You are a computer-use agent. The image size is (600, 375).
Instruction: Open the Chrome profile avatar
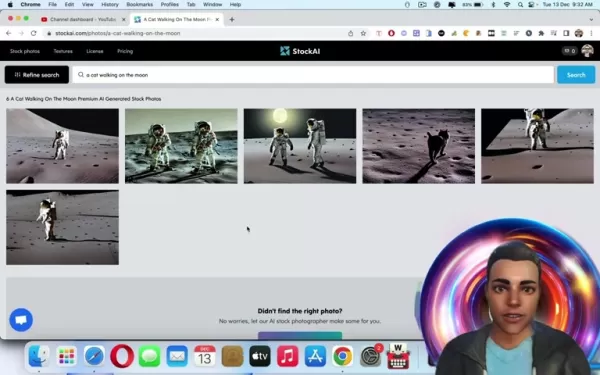click(579, 33)
